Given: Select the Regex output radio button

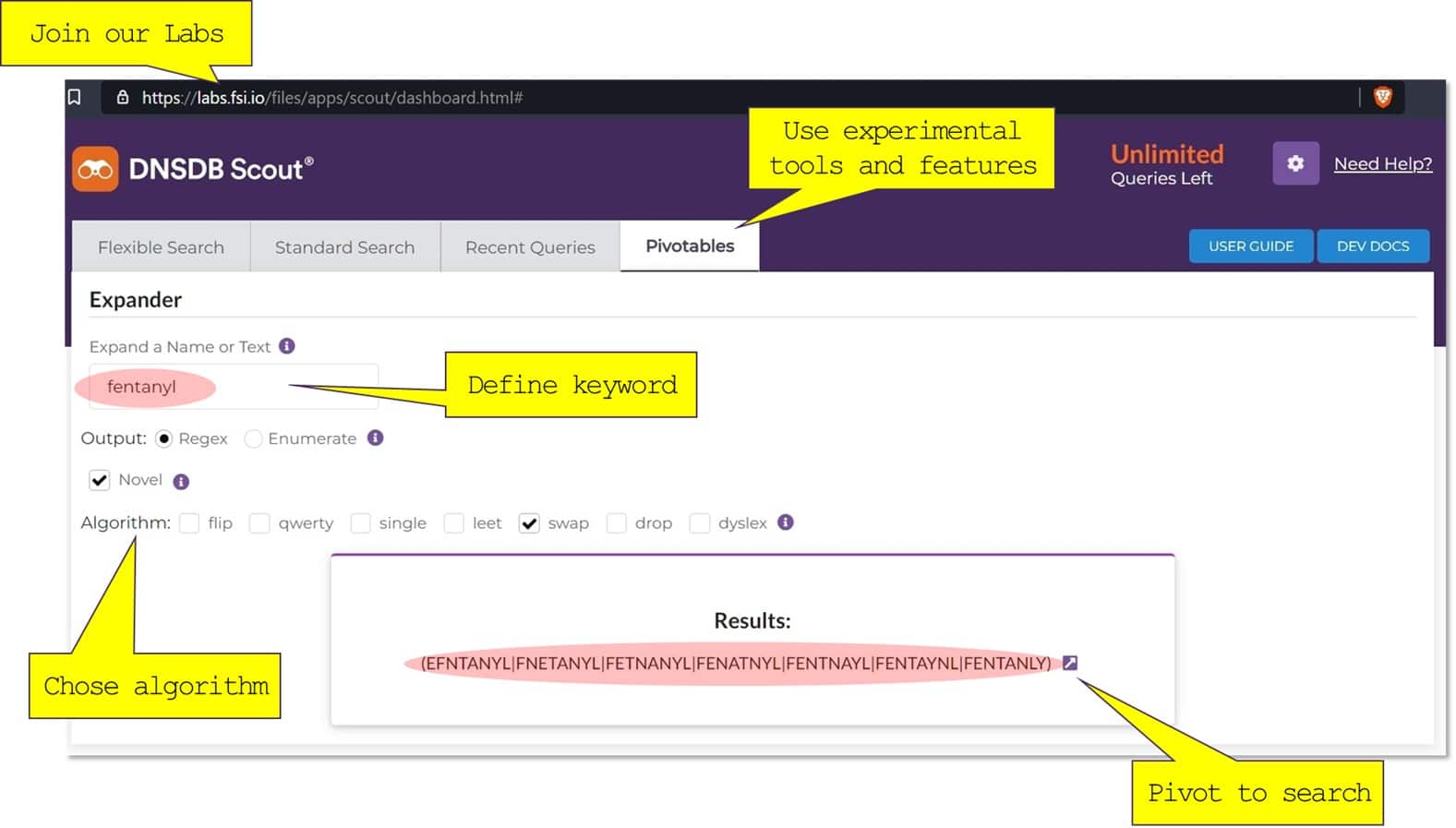Looking at the screenshot, I should tap(163, 438).
